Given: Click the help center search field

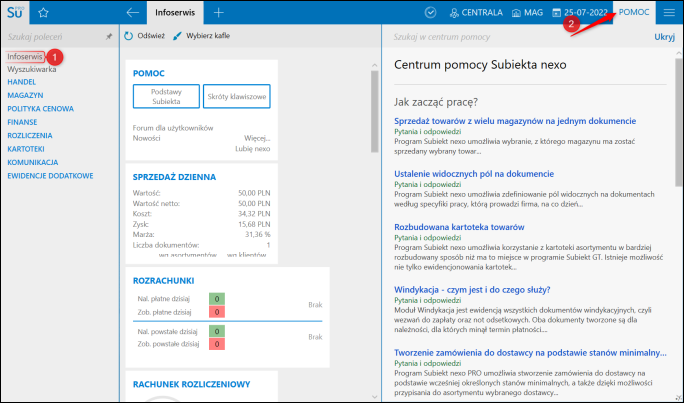Looking at the screenshot, I should point(519,37).
